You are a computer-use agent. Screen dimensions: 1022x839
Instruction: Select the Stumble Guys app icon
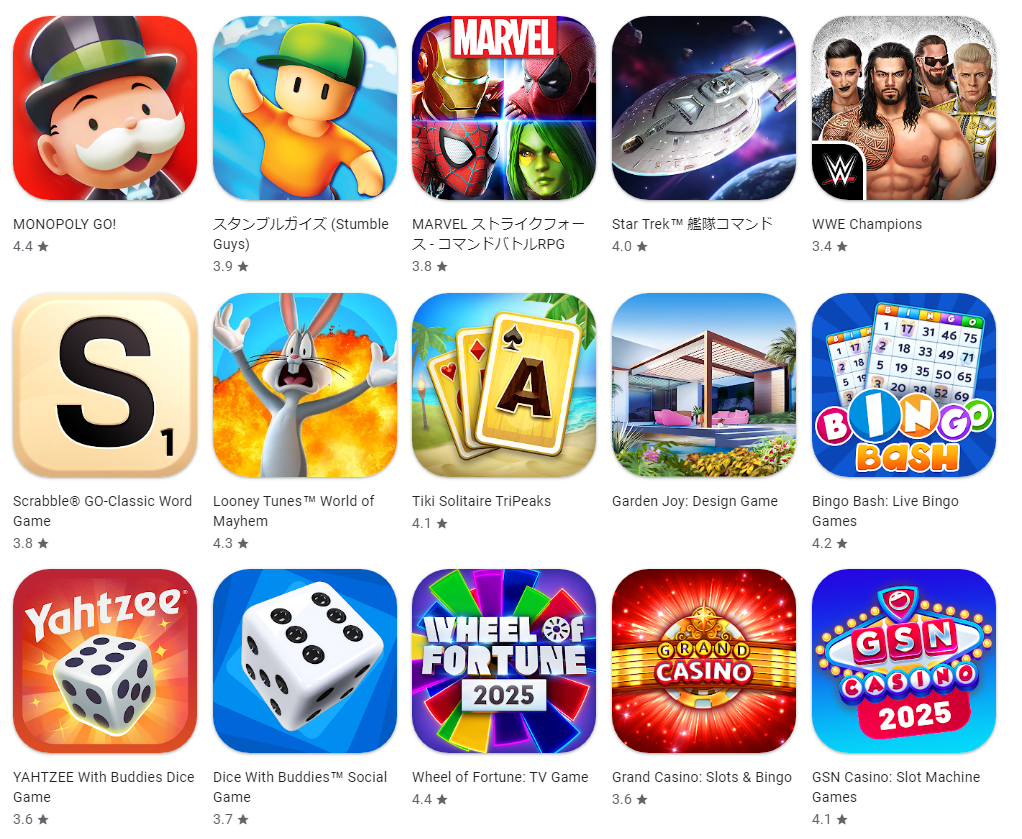tap(304, 108)
